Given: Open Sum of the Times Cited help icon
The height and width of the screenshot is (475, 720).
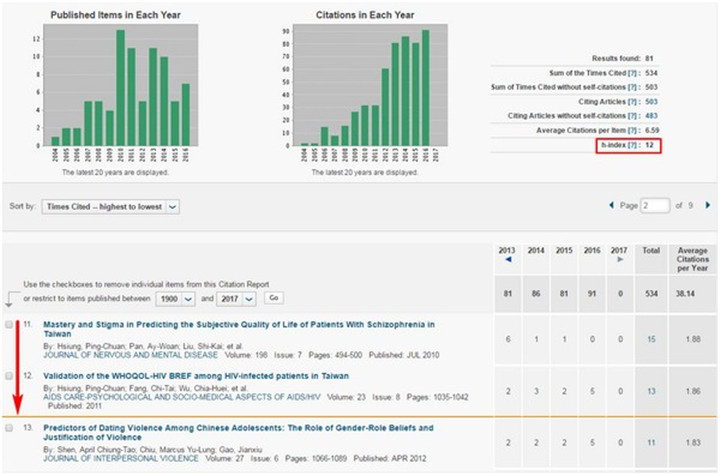Looking at the screenshot, I should [629, 73].
